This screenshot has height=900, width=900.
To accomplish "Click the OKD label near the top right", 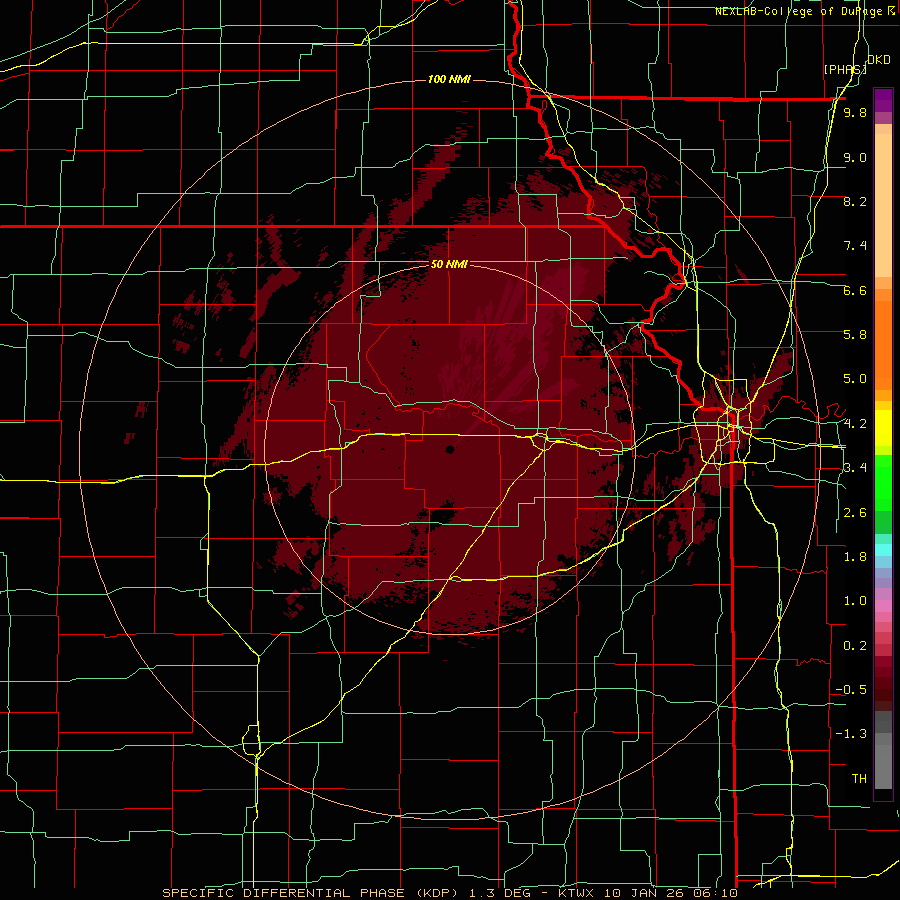I will pyautogui.click(x=879, y=60).
